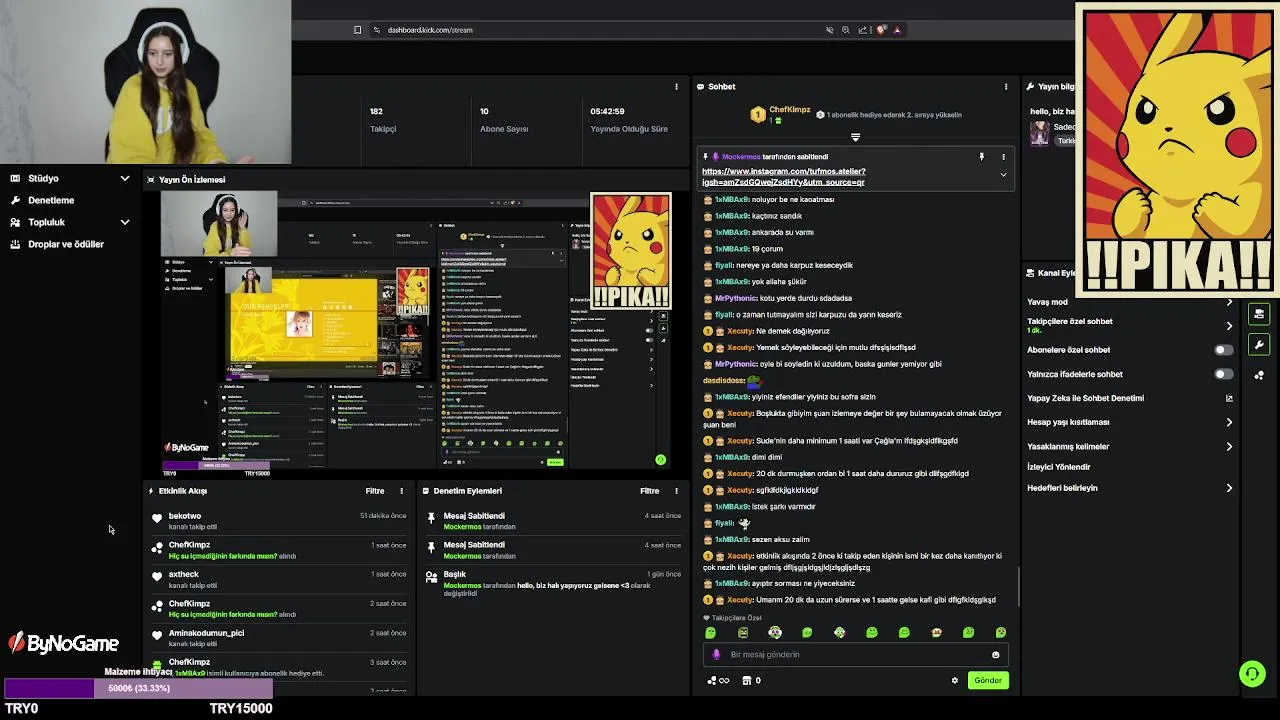This screenshot has height=720, width=1280.
Task: Click the wrench tools icon in right rail
Action: tap(1259, 345)
